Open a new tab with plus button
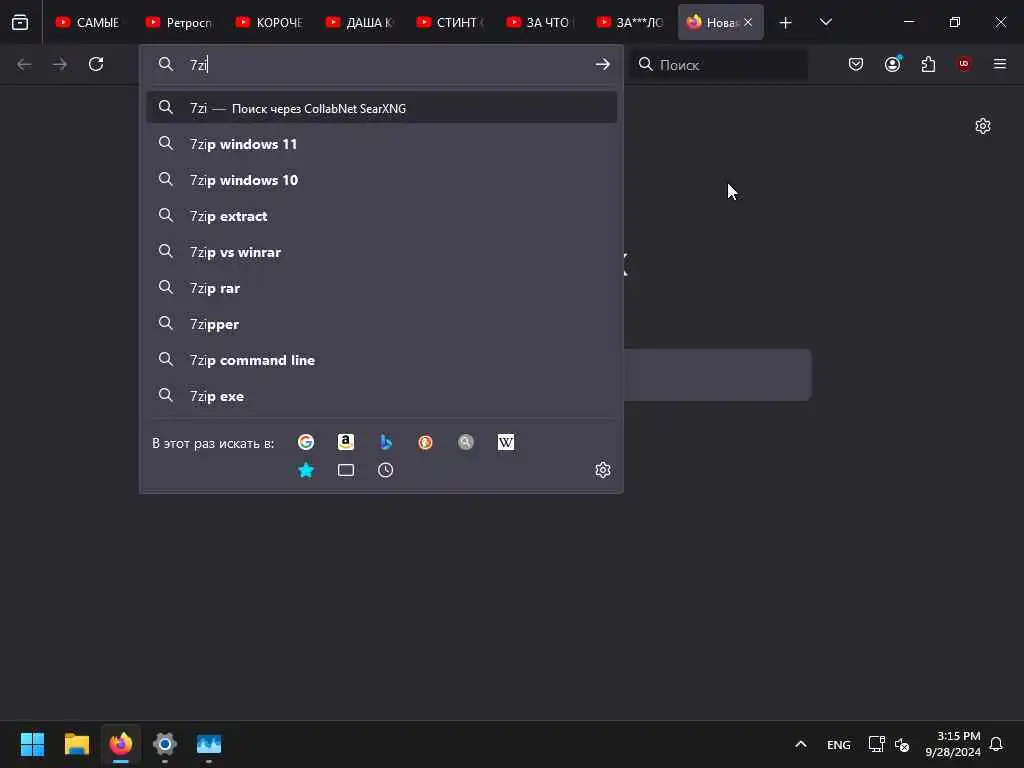Image resolution: width=1024 pixels, height=768 pixels. [x=786, y=23]
